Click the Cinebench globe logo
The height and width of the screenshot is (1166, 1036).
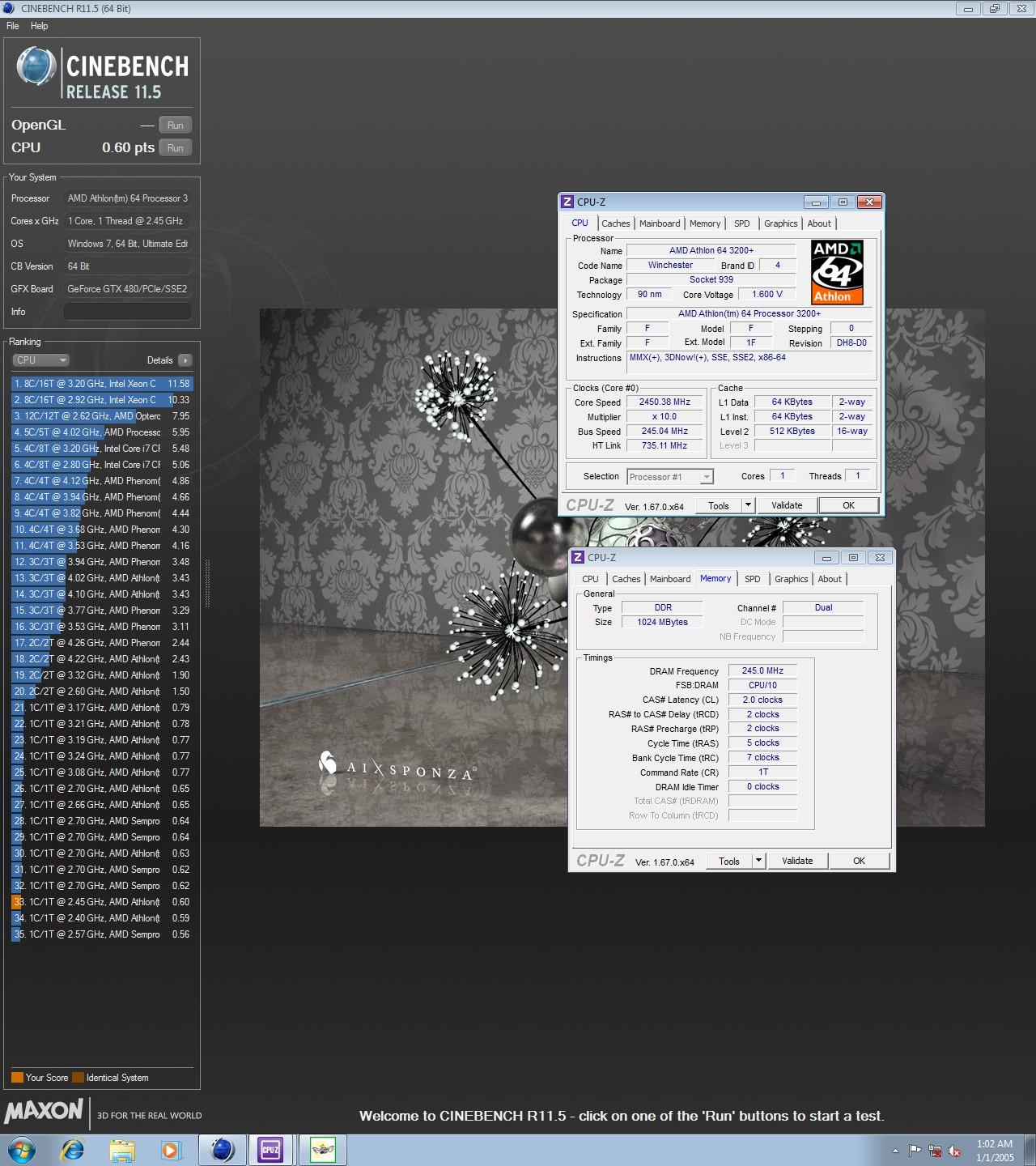click(36, 67)
